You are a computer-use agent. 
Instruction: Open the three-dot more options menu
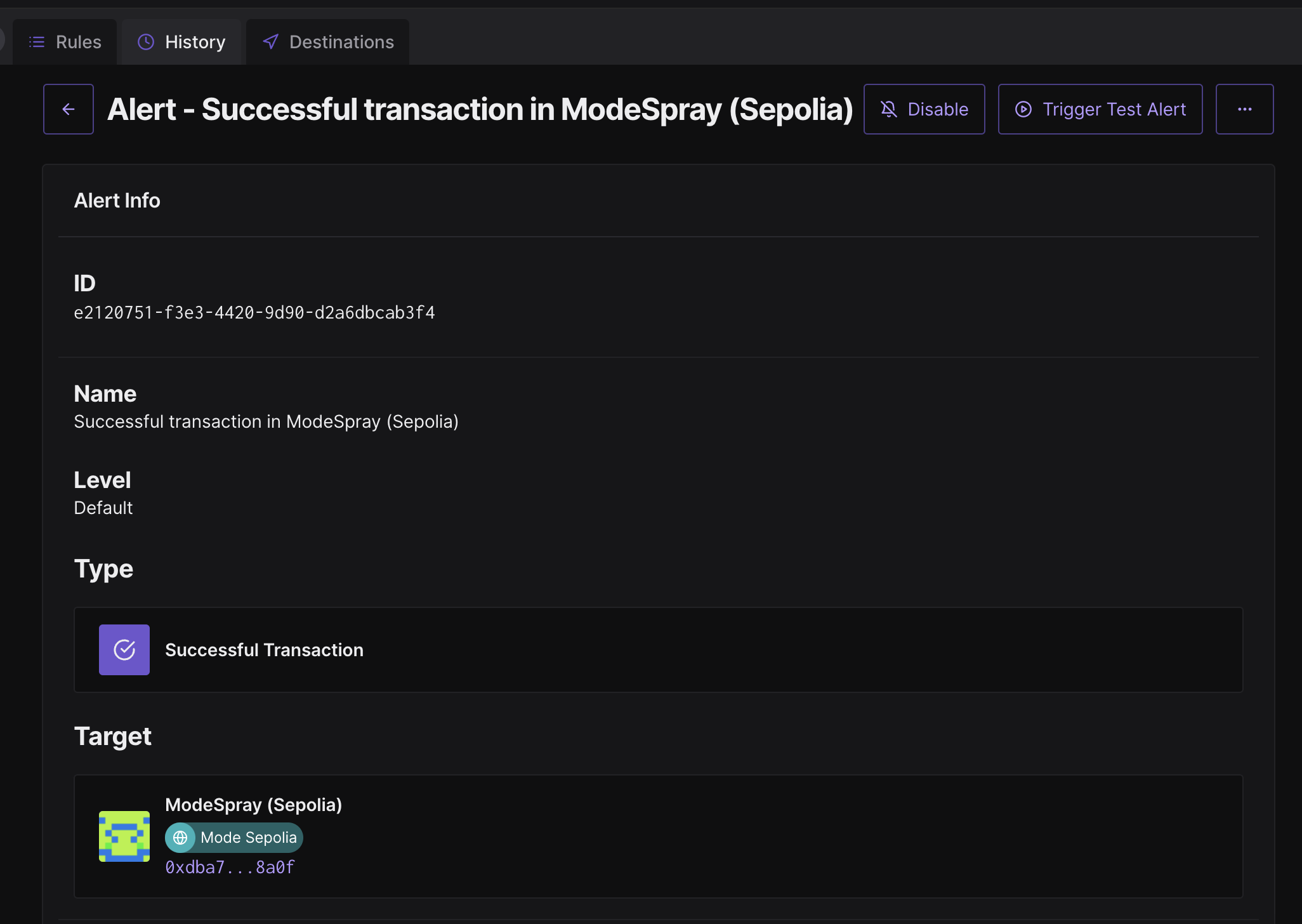point(1244,109)
